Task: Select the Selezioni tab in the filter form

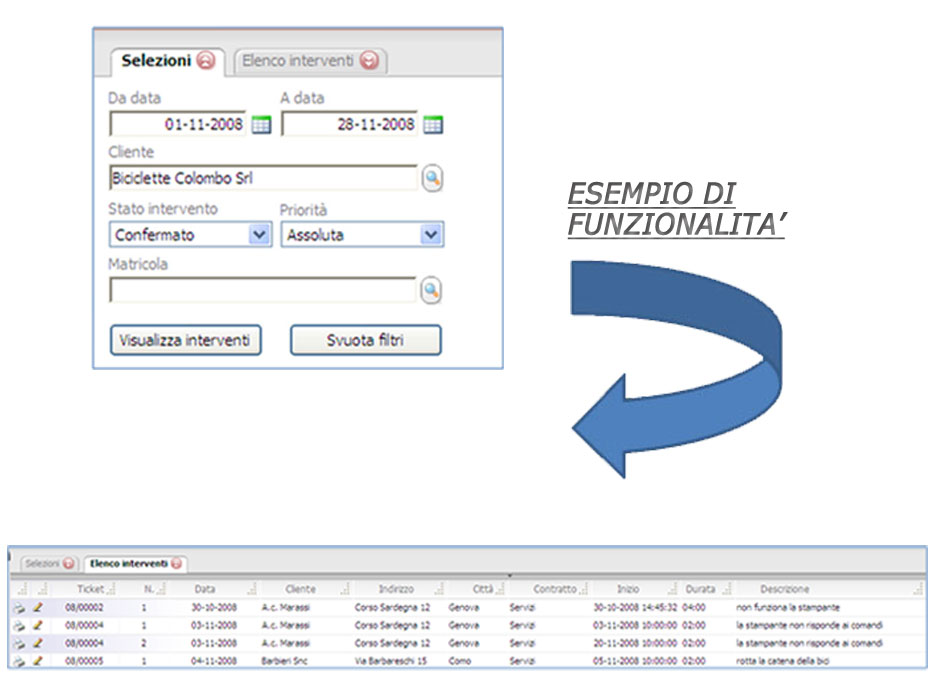Action: click(x=168, y=61)
